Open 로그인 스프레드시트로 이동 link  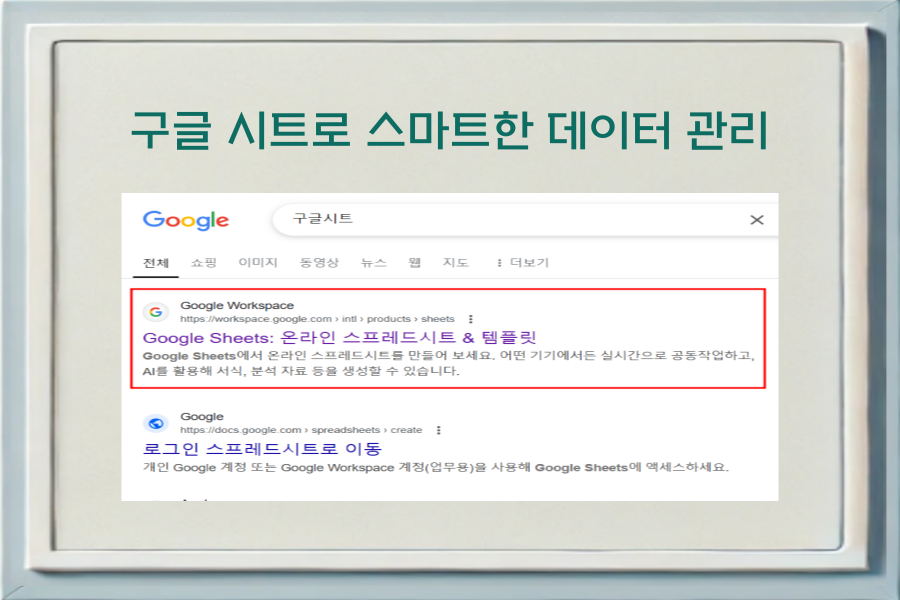[262, 449]
